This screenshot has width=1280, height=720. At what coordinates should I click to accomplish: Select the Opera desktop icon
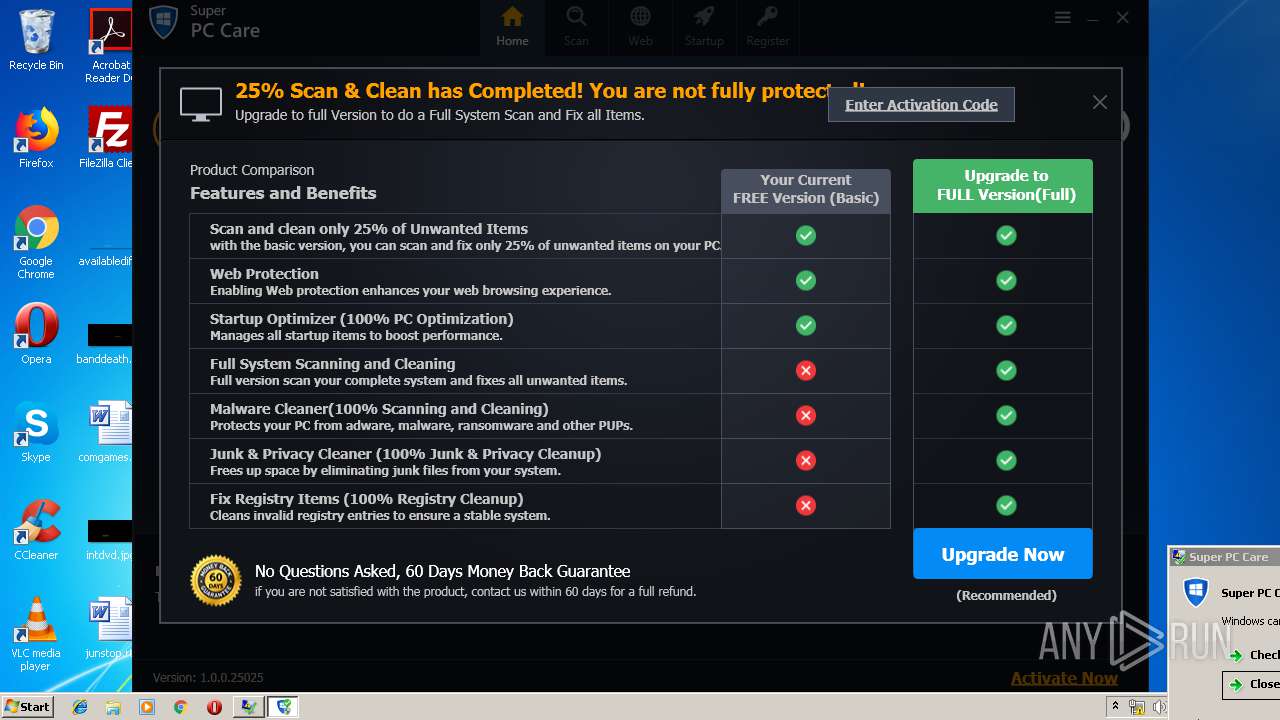36,334
